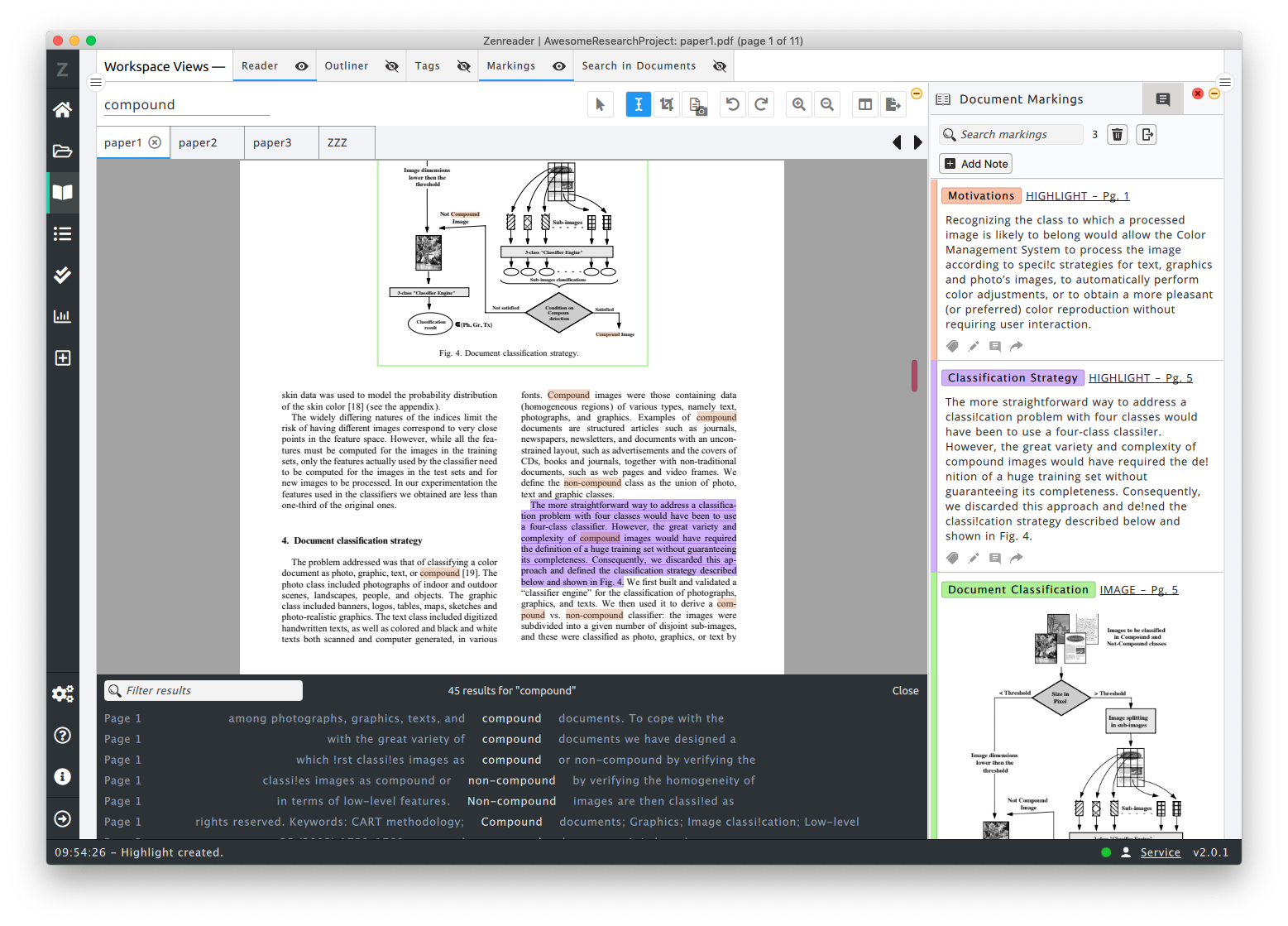Enable the Tags view visibility
1288x926 pixels.
[x=464, y=66]
